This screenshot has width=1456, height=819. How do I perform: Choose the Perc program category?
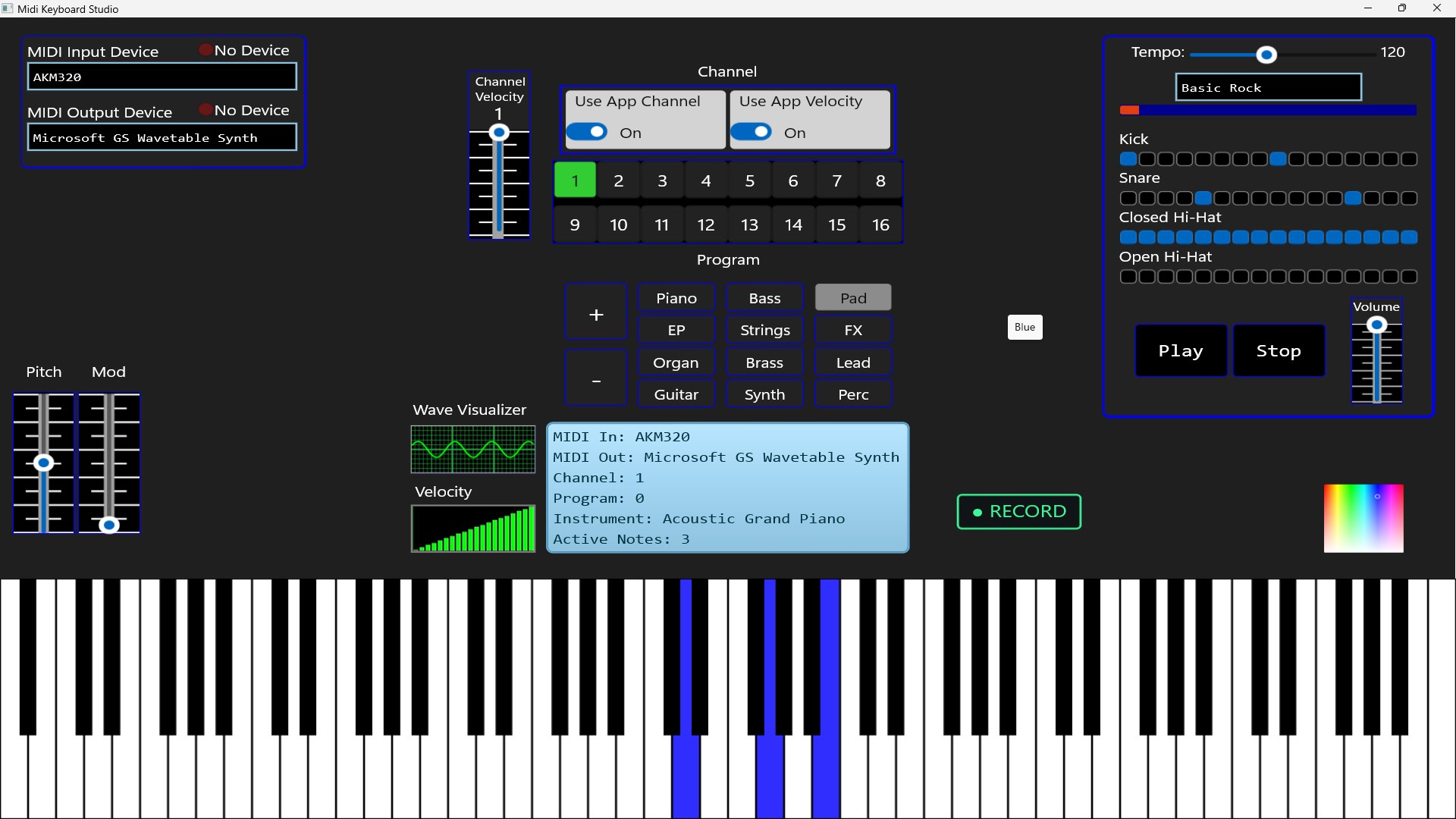pyautogui.click(x=853, y=394)
